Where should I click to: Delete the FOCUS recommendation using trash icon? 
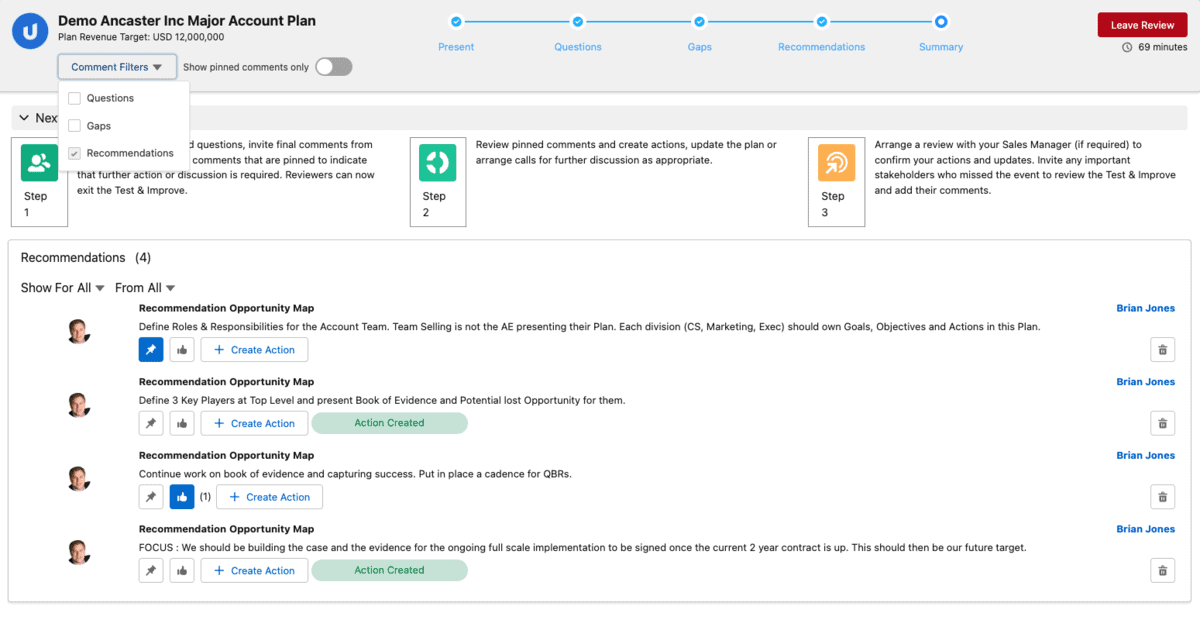pos(1162,571)
